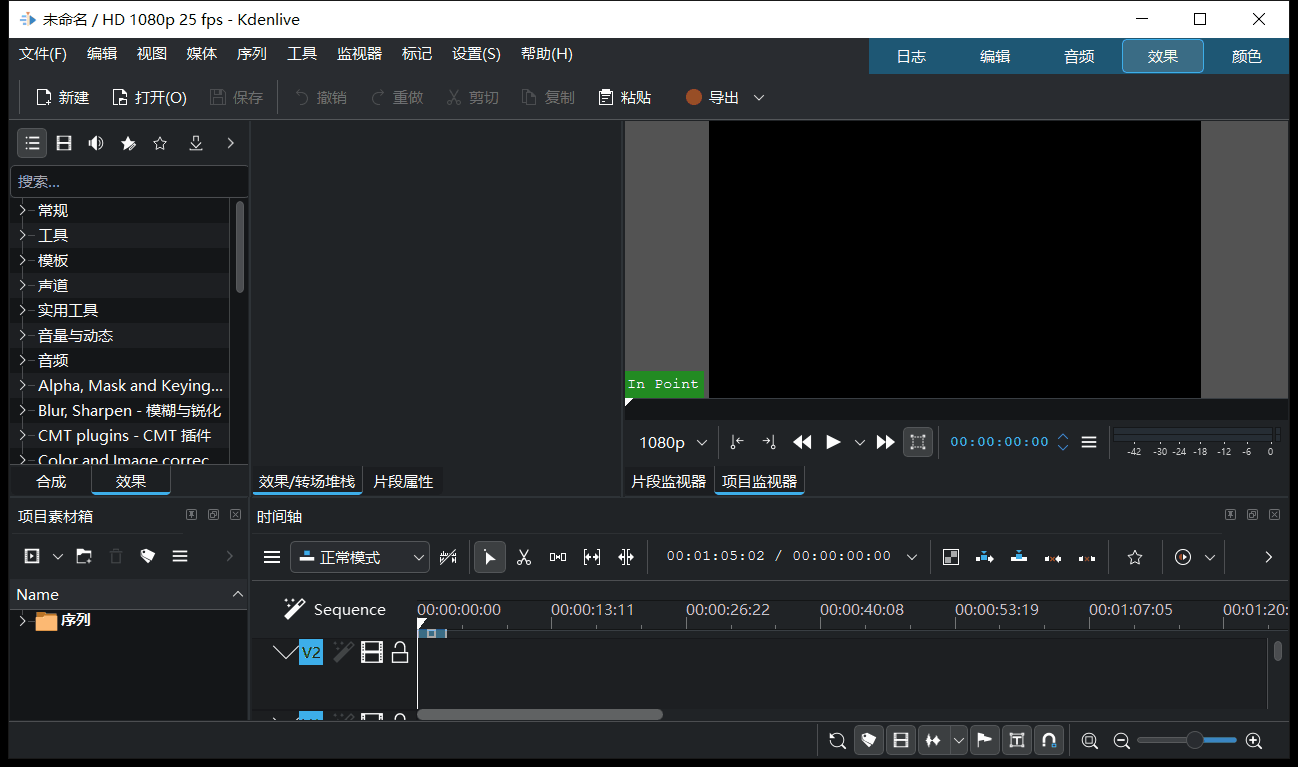1298x767 pixels.
Task: Open the timeline hamburger menu
Action: 272,557
